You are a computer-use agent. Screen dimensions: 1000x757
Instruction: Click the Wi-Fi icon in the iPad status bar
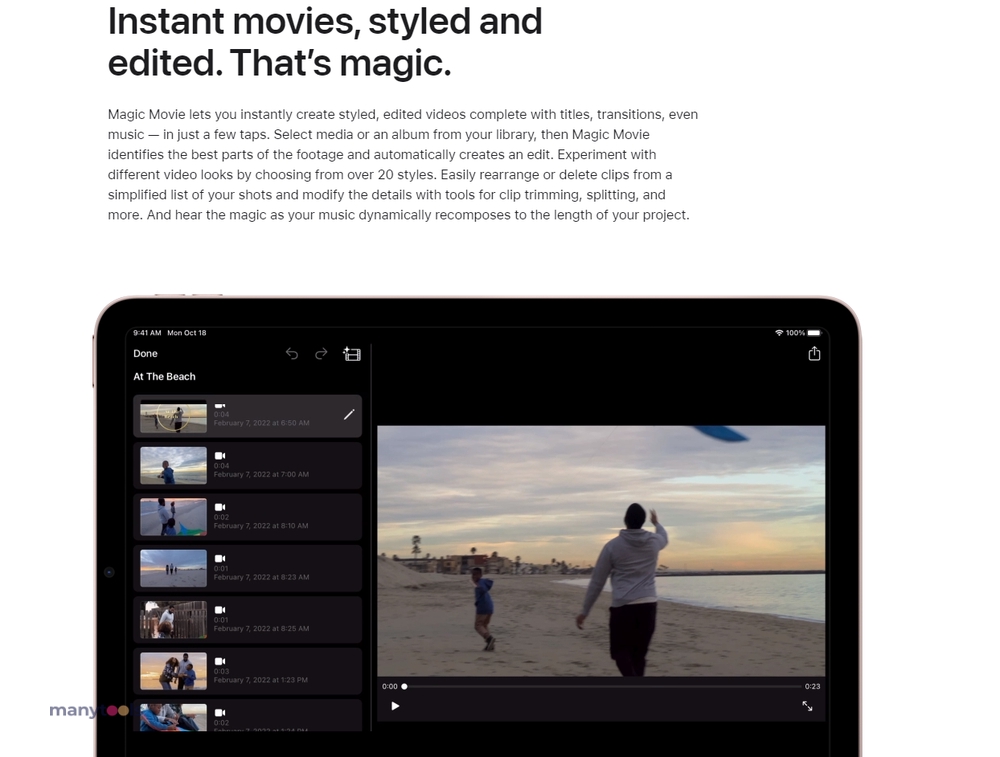click(779, 333)
